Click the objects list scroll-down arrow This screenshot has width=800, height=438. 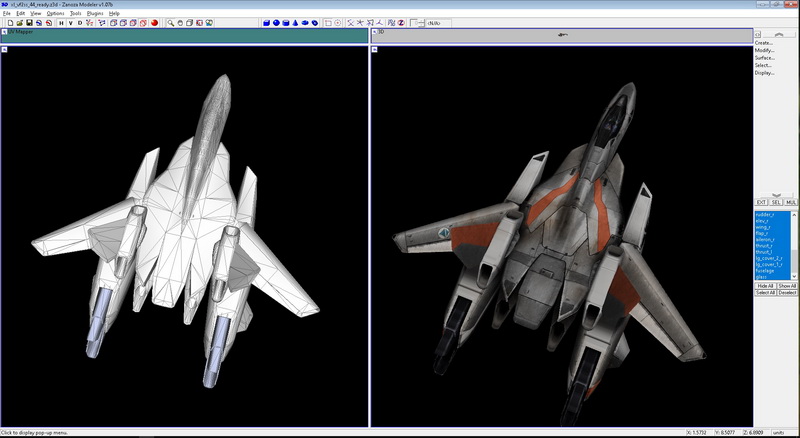pyautogui.click(x=794, y=276)
